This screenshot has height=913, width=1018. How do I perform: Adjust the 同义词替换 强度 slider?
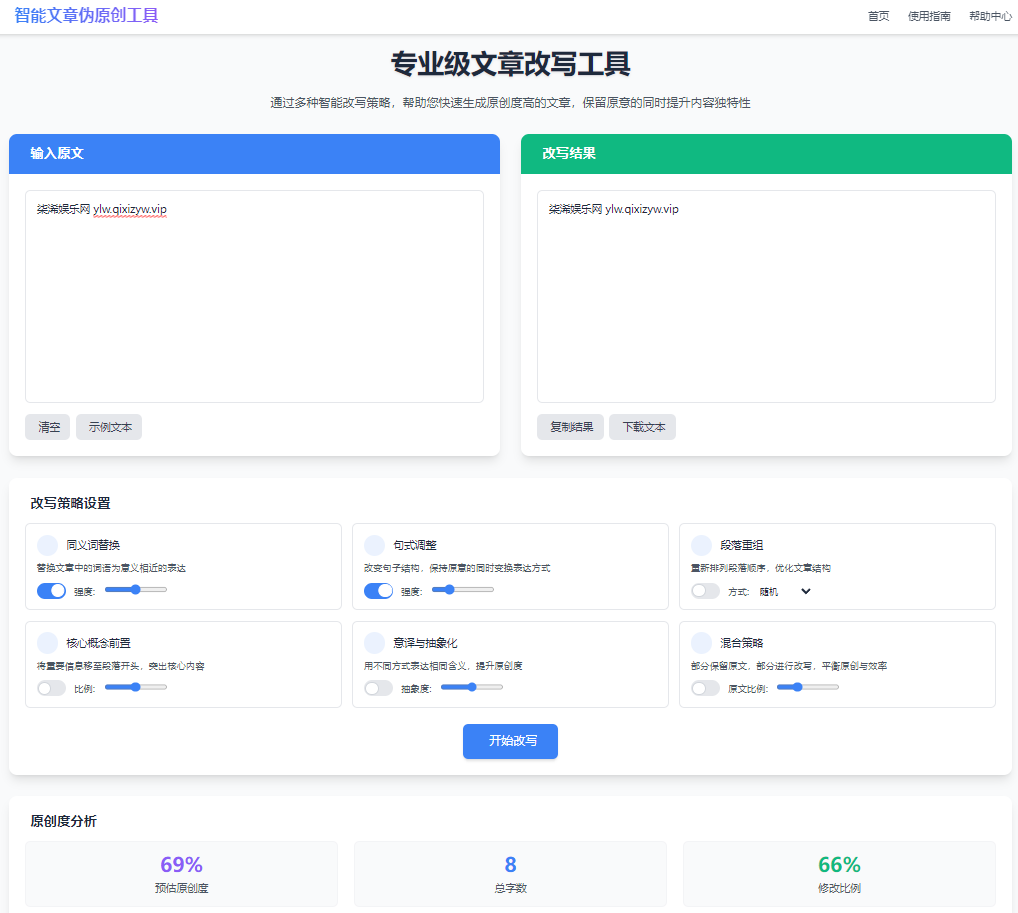tap(135, 590)
